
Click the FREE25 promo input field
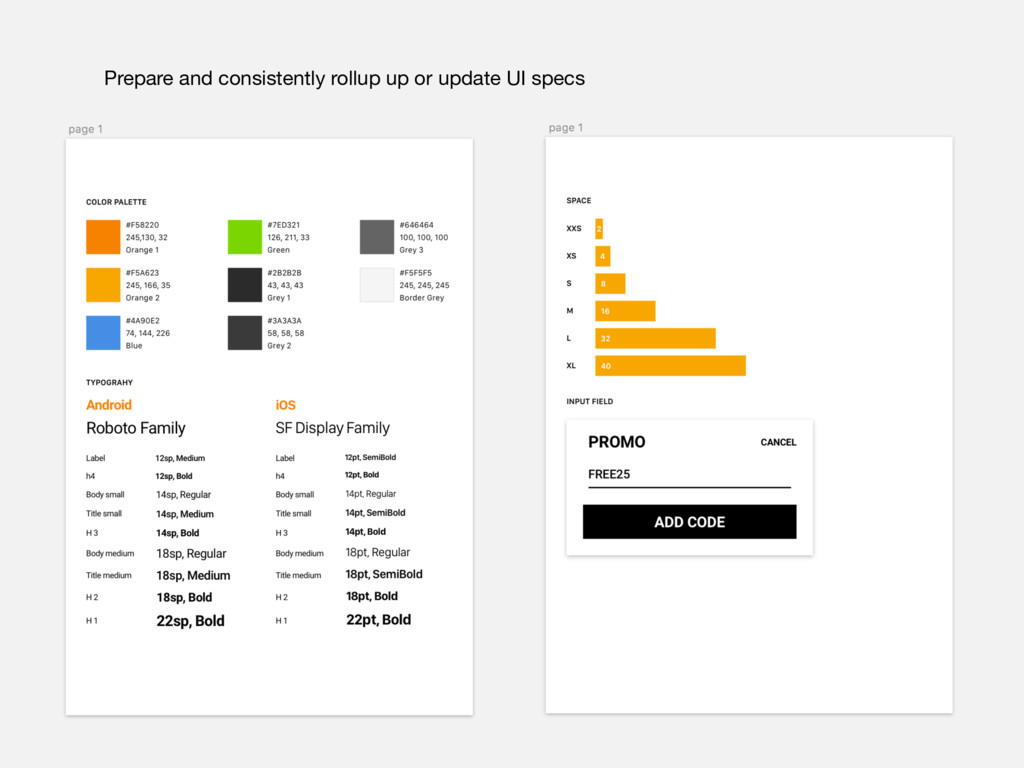coord(690,475)
